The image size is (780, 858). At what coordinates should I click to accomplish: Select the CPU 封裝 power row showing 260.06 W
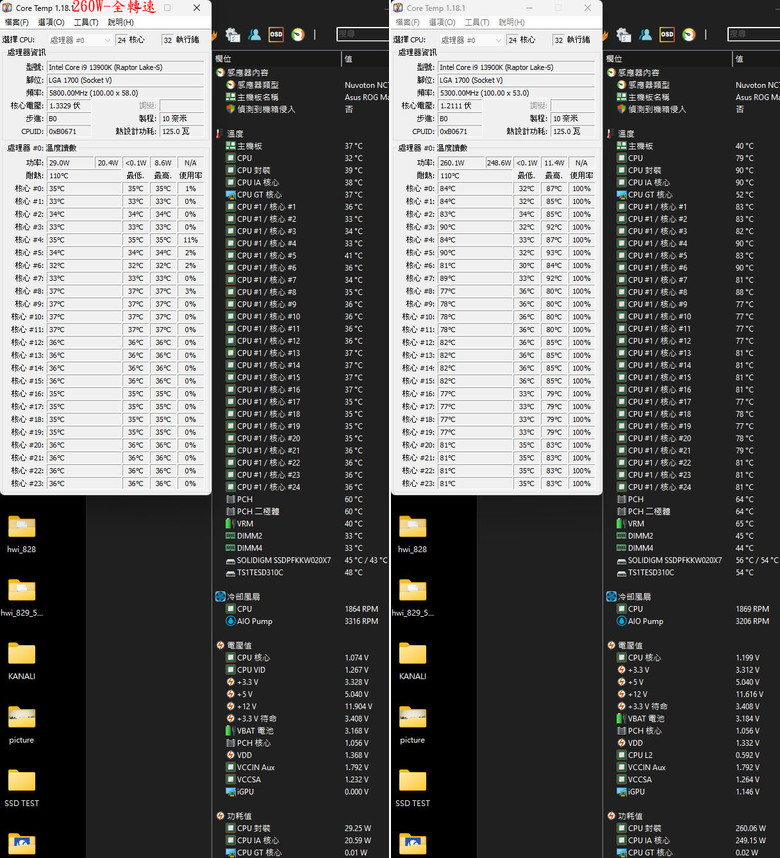point(692,828)
